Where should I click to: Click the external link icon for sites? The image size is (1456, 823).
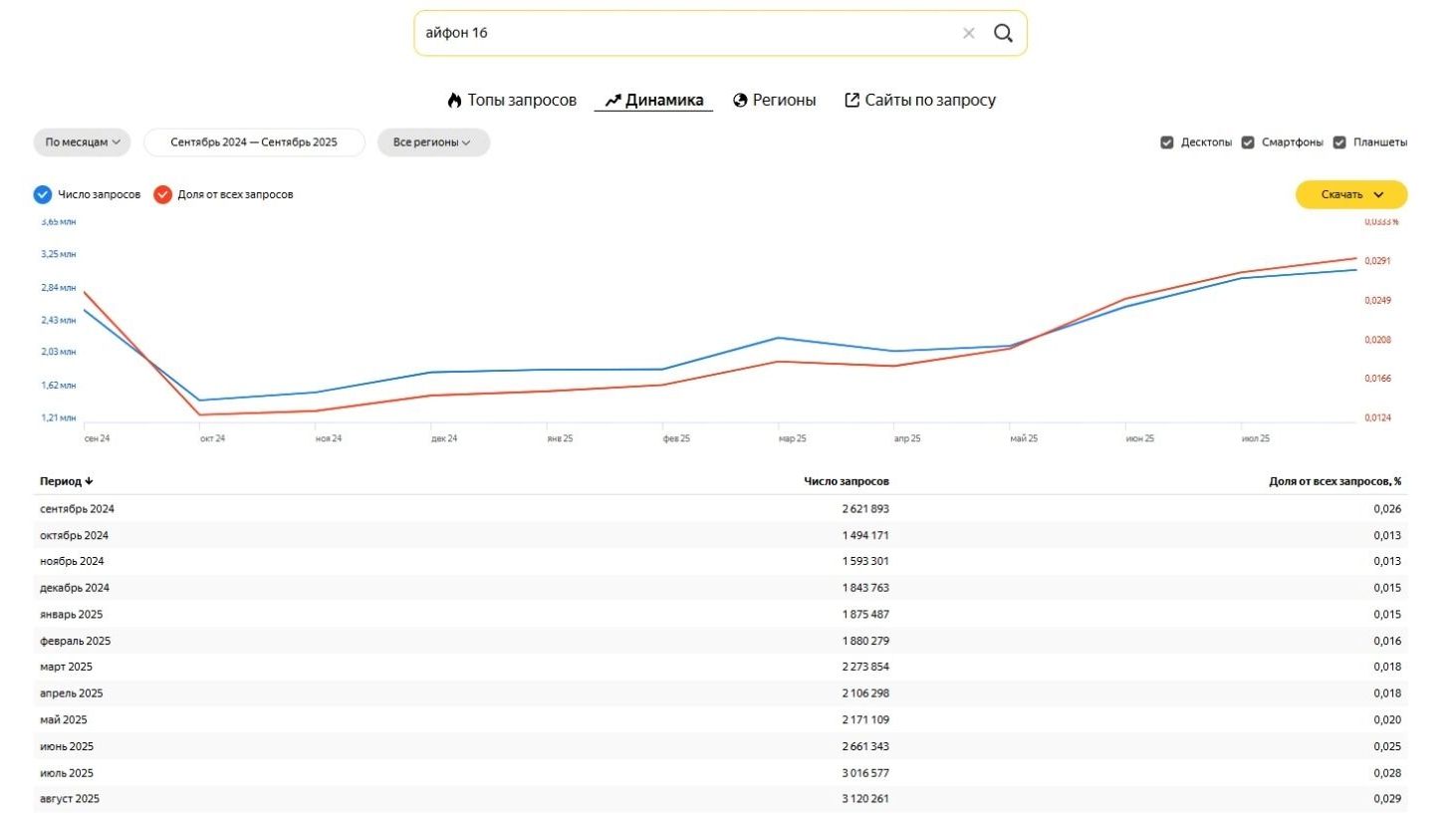pyautogui.click(x=851, y=100)
